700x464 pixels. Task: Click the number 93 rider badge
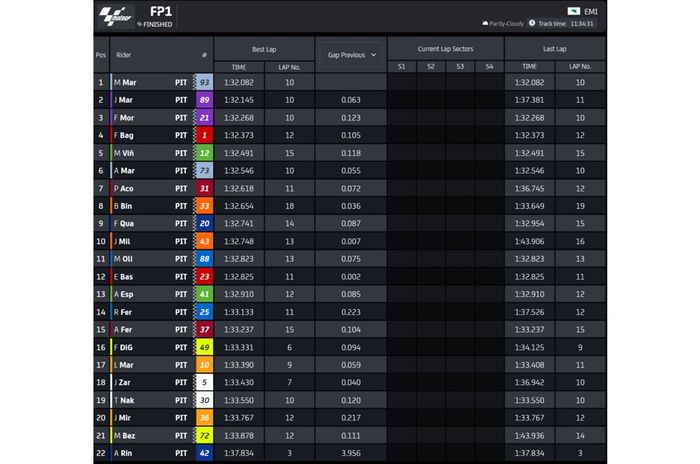(204, 82)
